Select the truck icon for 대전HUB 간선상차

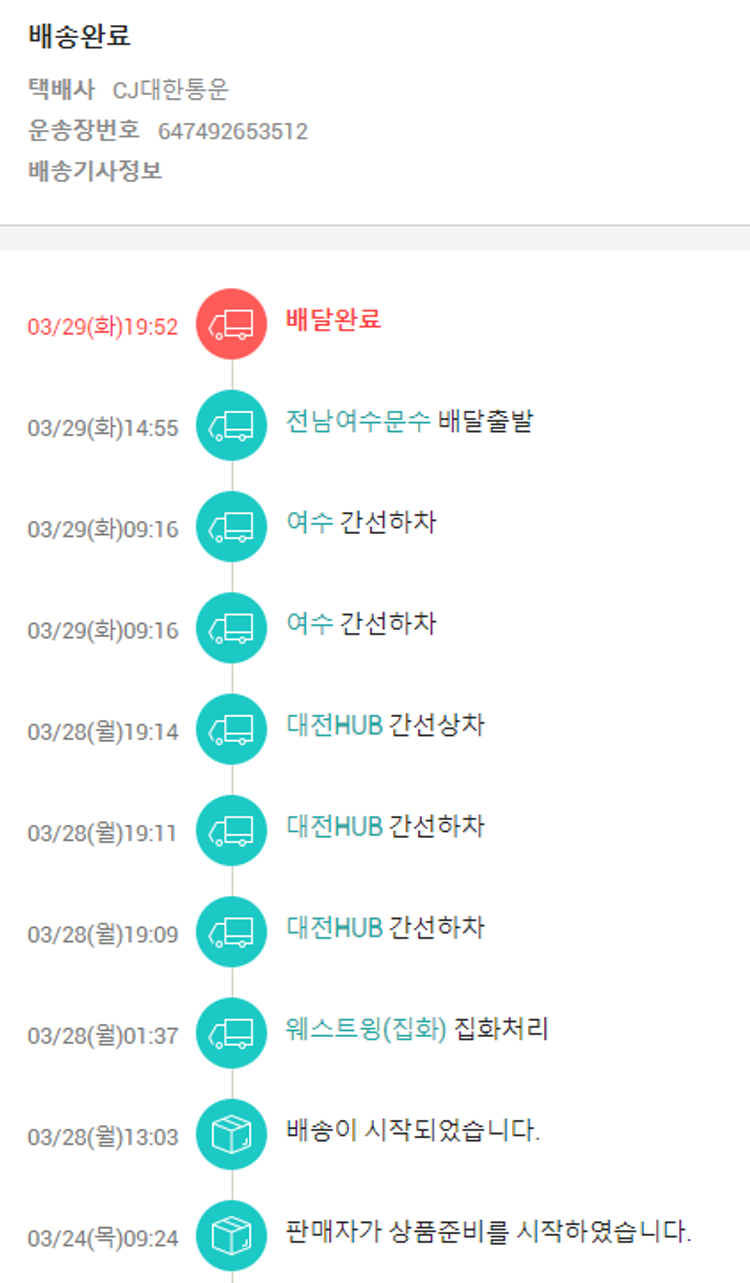pyautogui.click(x=231, y=730)
